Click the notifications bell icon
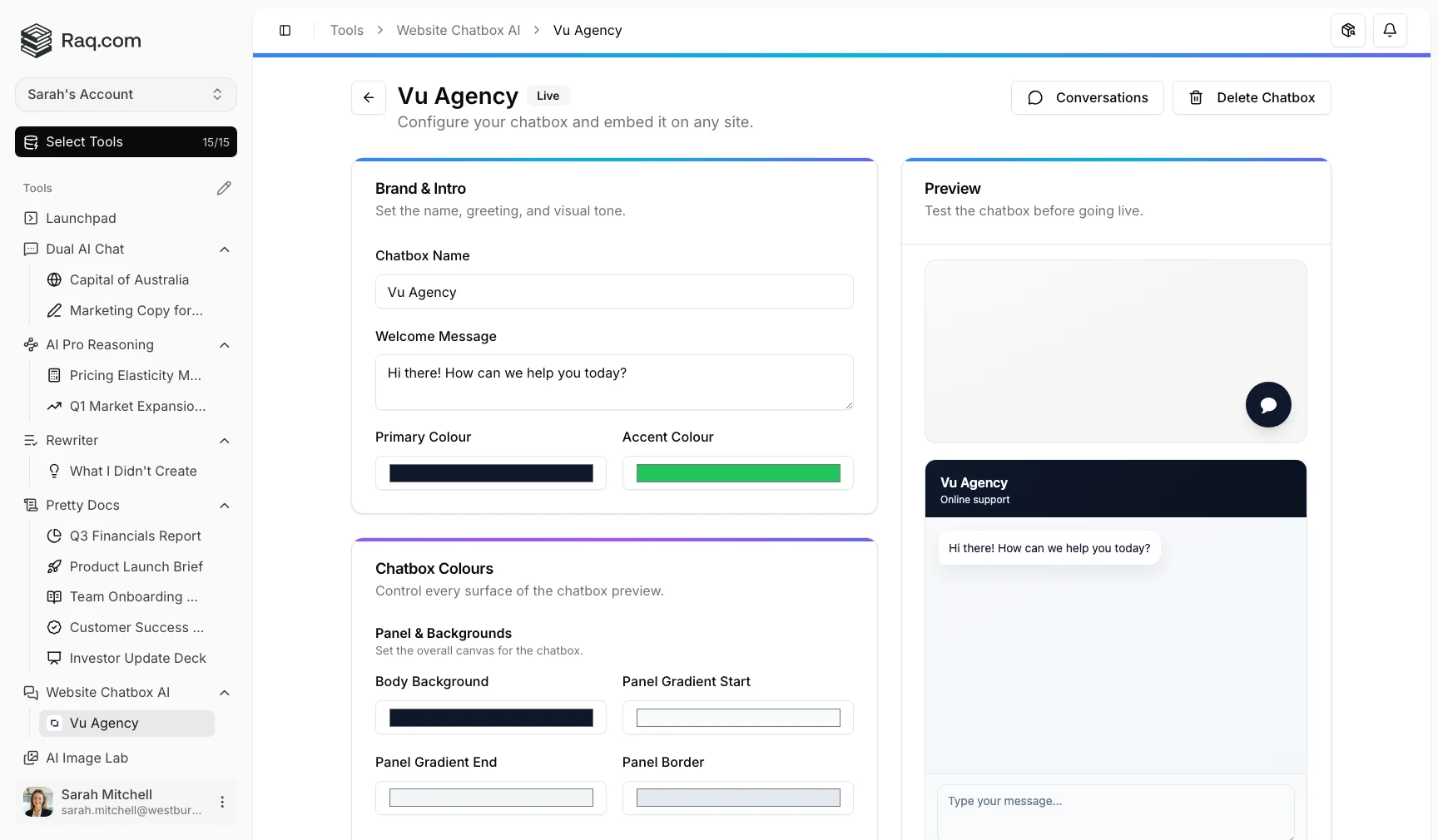Screen dimensions: 1438x840 [1390, 31]
